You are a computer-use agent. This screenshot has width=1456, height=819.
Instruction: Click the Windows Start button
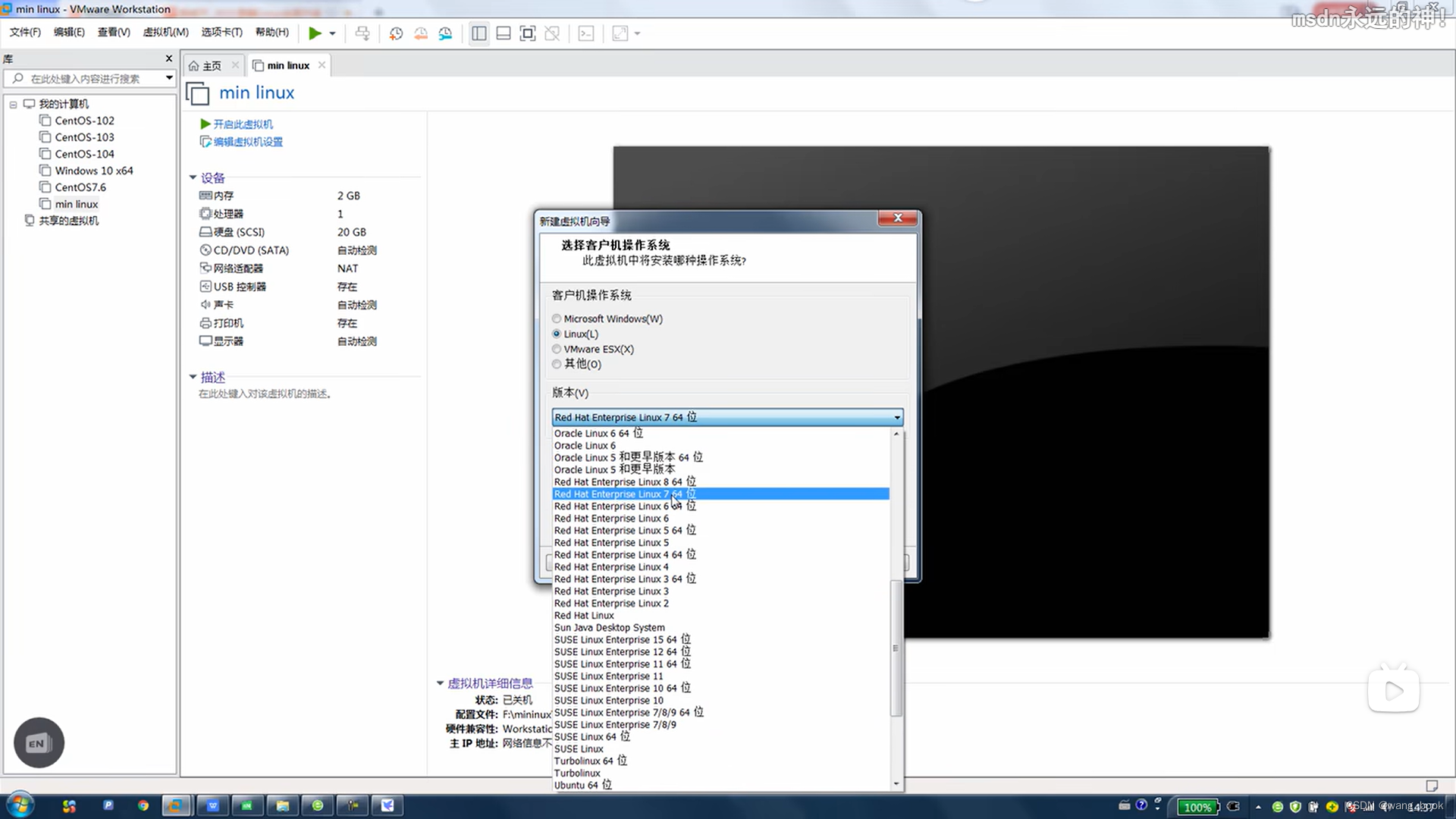20,805
